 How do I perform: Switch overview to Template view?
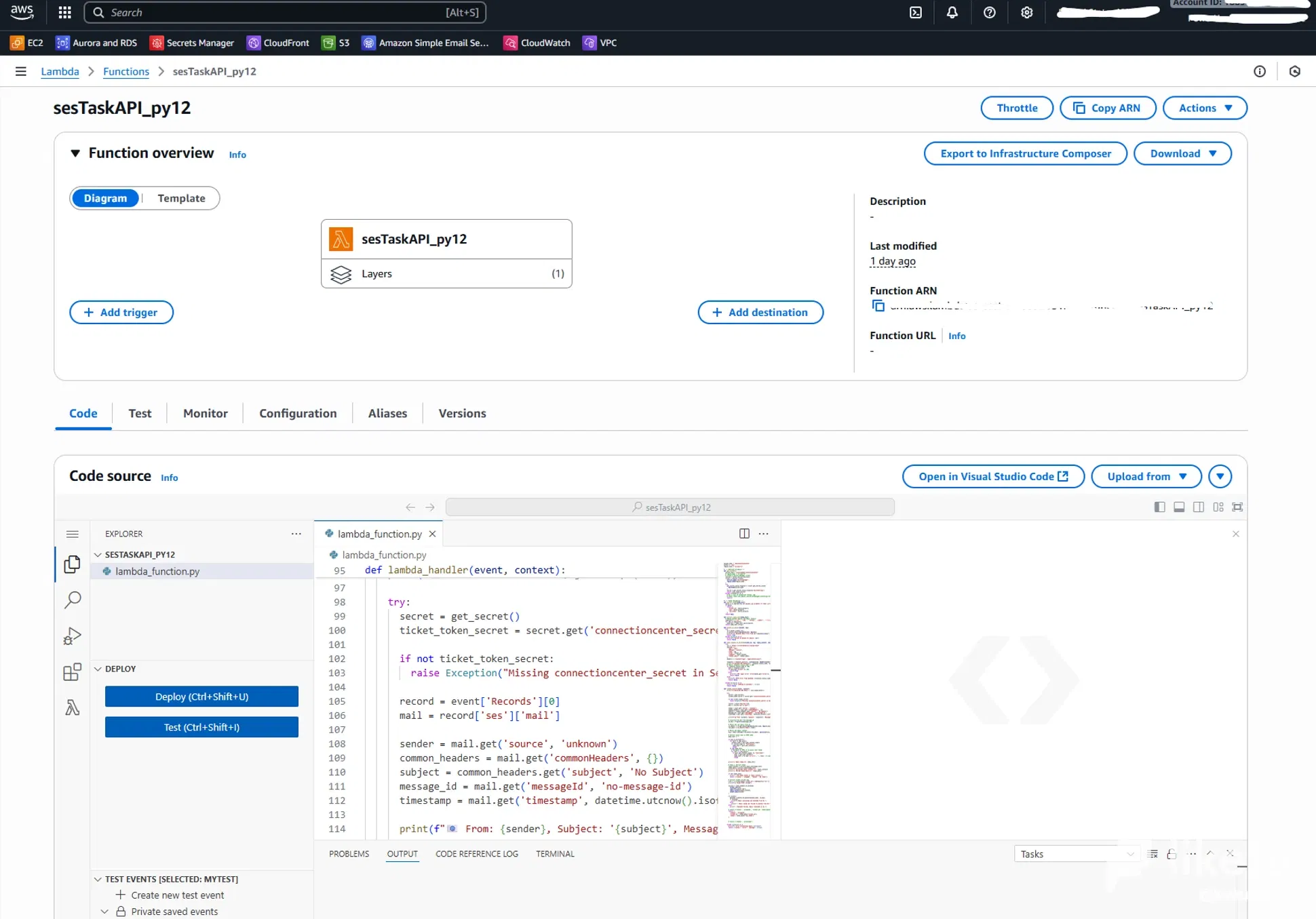click(181, 198)
